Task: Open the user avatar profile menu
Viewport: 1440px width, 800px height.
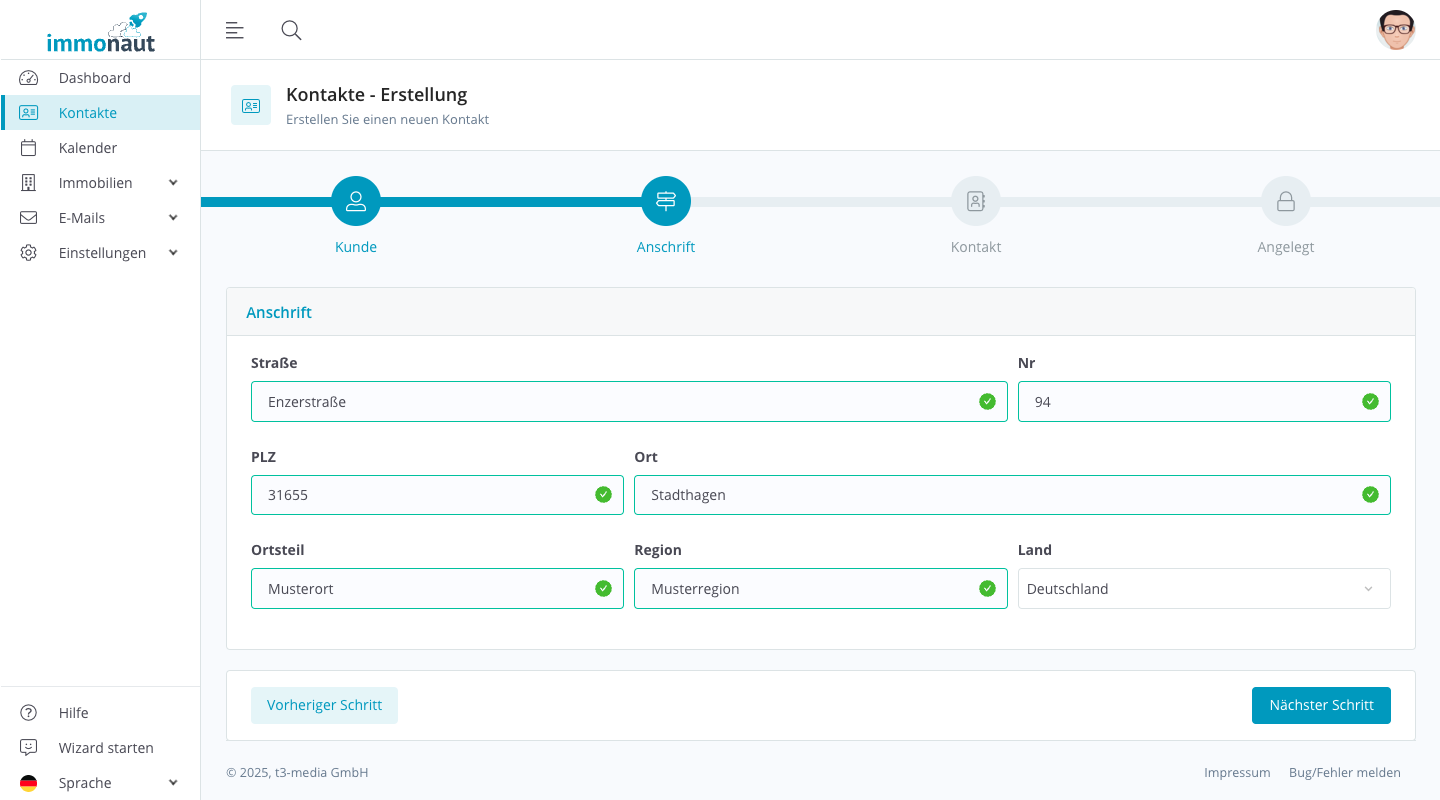Action: [1395, 30]
